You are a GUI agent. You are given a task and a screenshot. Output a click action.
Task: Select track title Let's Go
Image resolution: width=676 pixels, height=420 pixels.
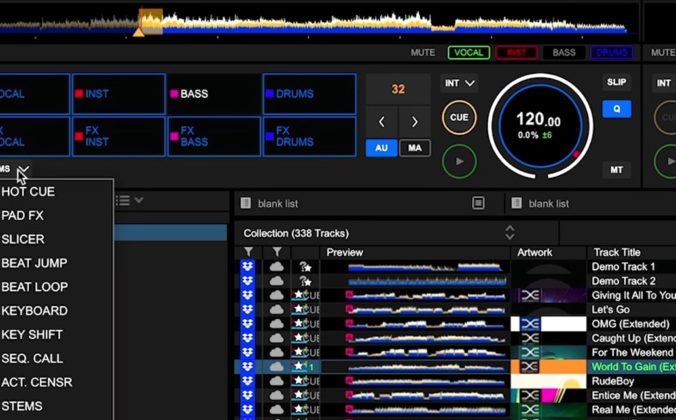pyautogui.click(x=610, y=310)
